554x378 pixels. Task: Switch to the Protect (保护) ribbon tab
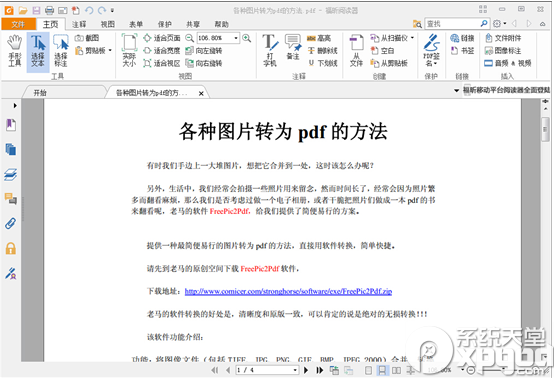point(165,24)
